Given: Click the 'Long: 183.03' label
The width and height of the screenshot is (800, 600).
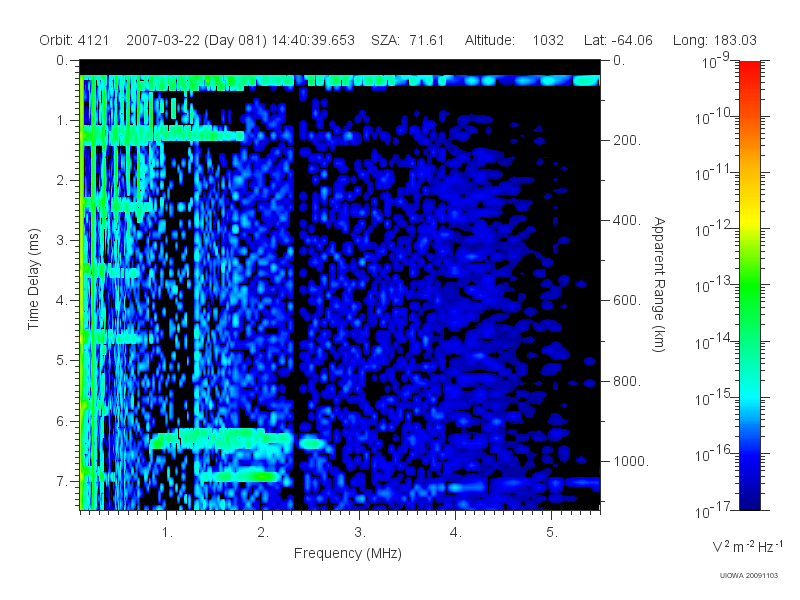Looking at the screenshot, I should click(714, 40).
